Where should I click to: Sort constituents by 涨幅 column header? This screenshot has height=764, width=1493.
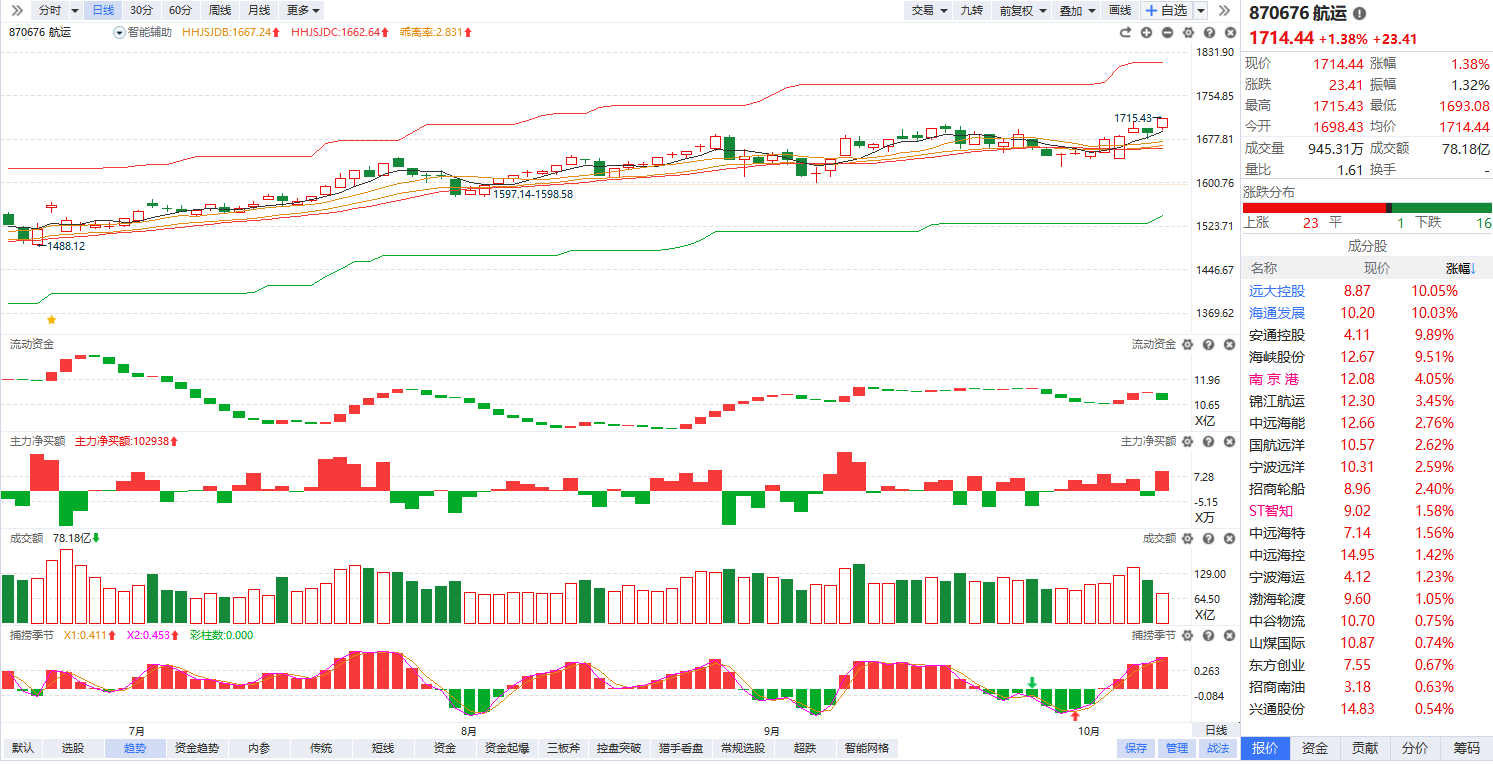click(x=1461, y=268)
